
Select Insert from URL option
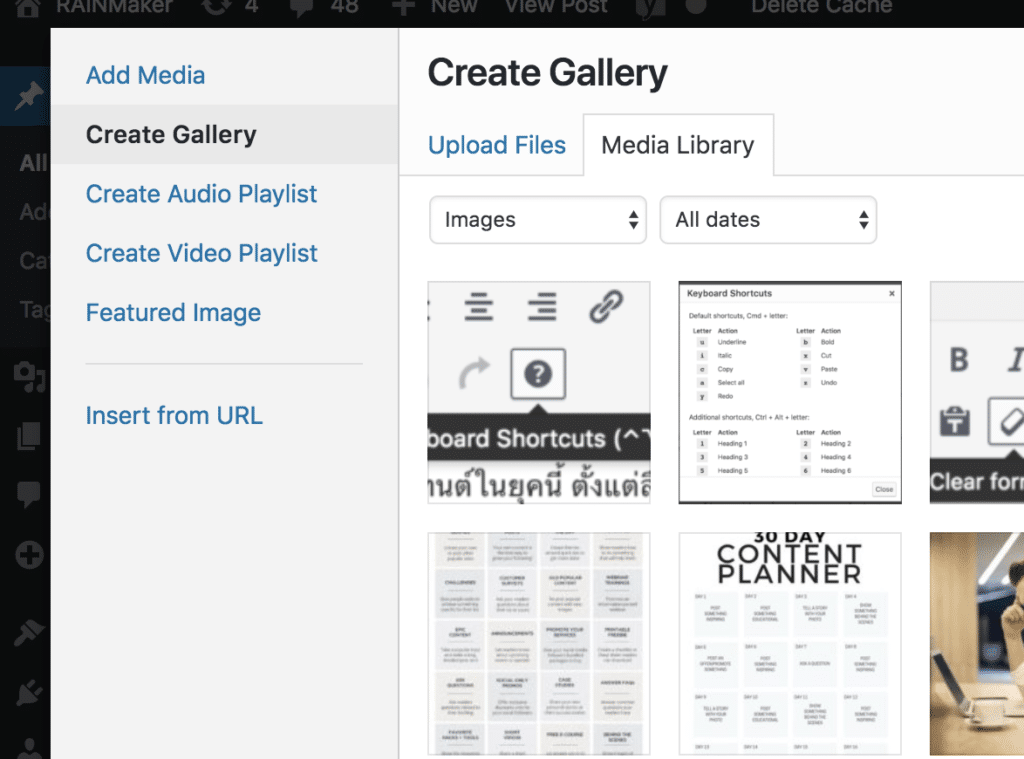pyautogui.click(x=174, y=416)
